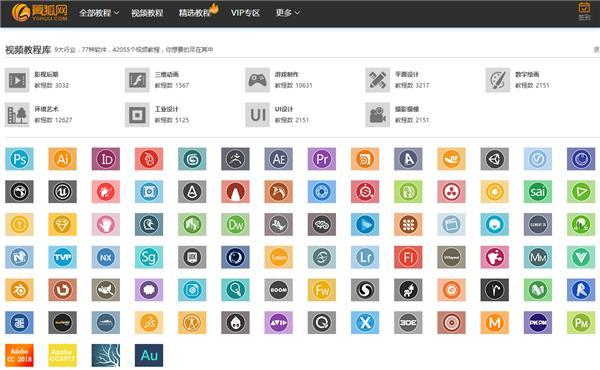Image resolution: width=600 pixels, height=370 pixels.
Task: Select the Illustrator Ai icon
Action: coord(62,159)
